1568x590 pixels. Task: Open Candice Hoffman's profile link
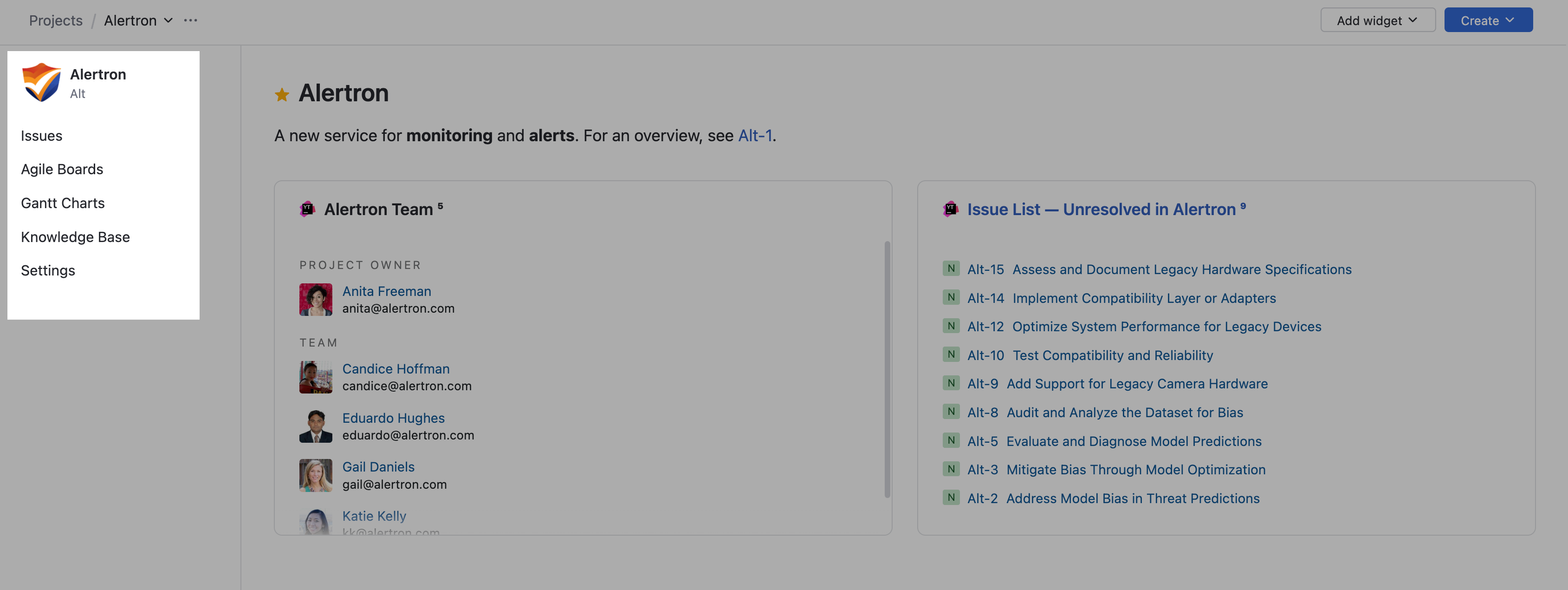[x=395, y=369]
